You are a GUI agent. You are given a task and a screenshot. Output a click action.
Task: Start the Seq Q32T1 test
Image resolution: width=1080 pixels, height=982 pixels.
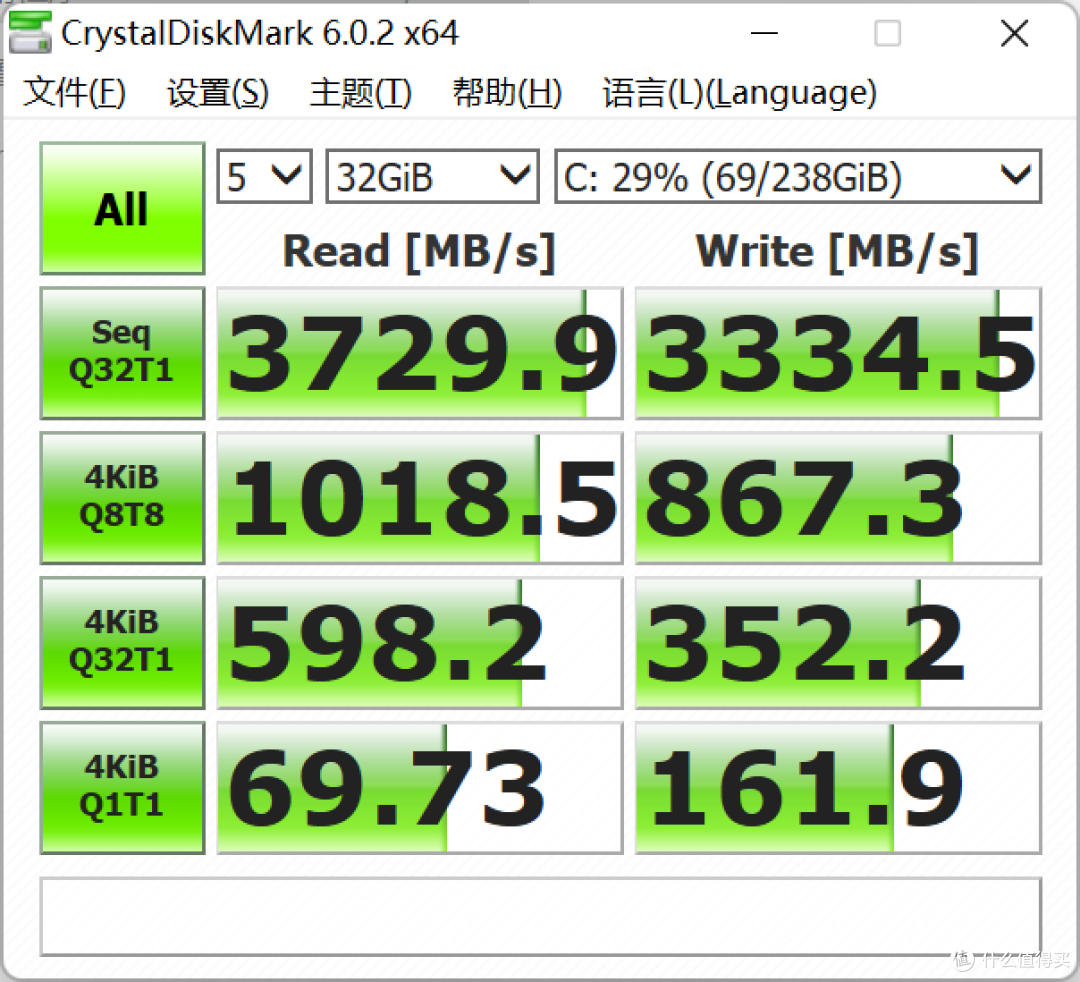pos(123,353)
